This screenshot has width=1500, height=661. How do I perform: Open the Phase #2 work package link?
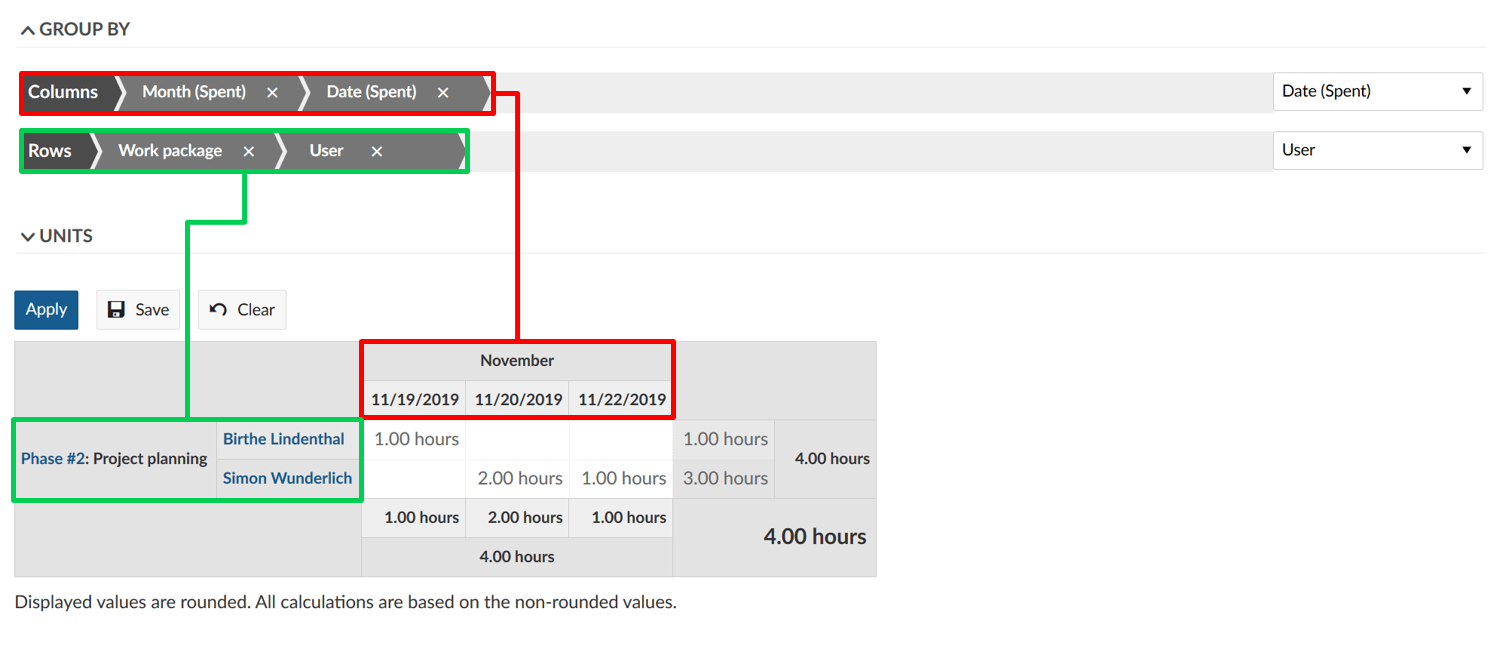[55, 459]
